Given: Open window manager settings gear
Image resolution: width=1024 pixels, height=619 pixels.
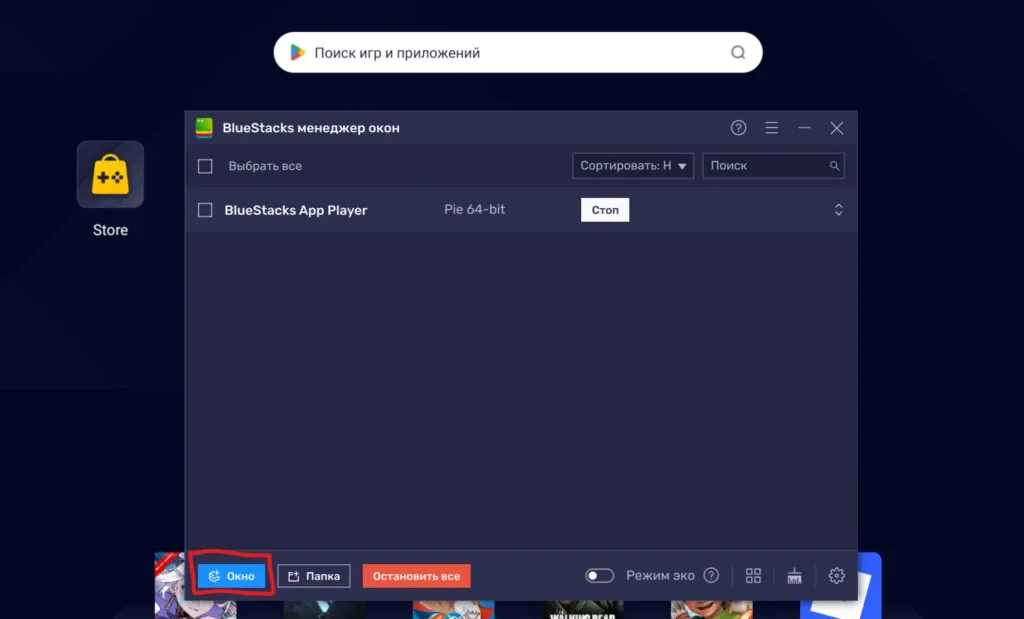Looking at the screenshot, I should pos(837,576).
